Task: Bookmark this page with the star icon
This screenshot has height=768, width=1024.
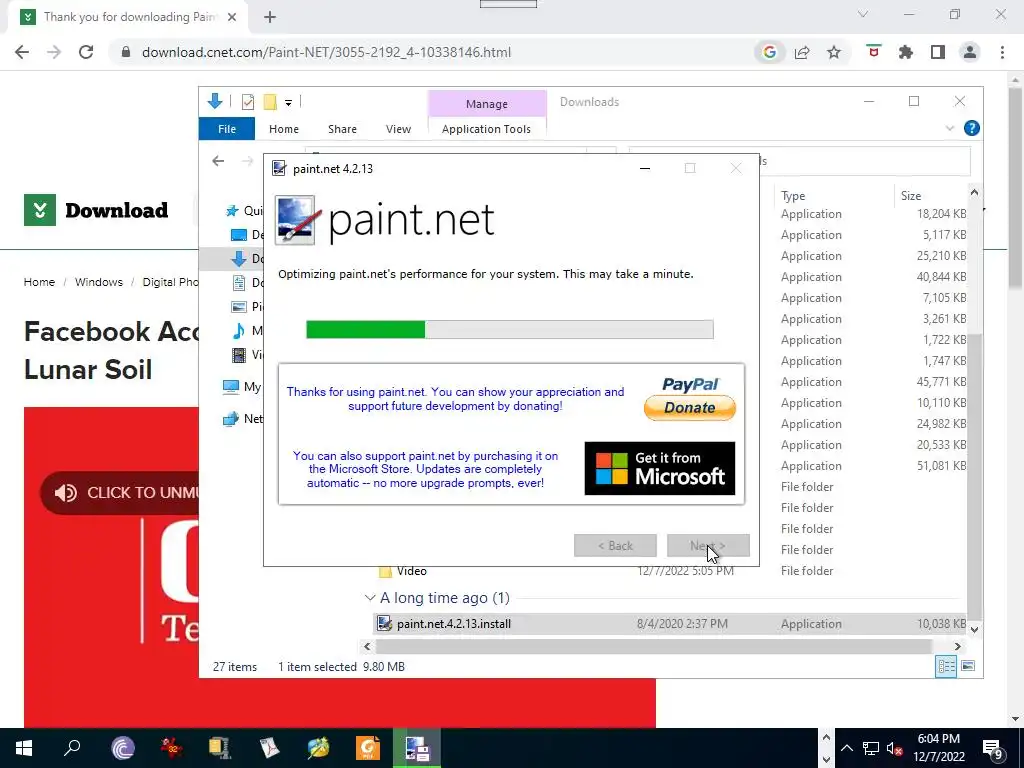Action: pos(834,52)
